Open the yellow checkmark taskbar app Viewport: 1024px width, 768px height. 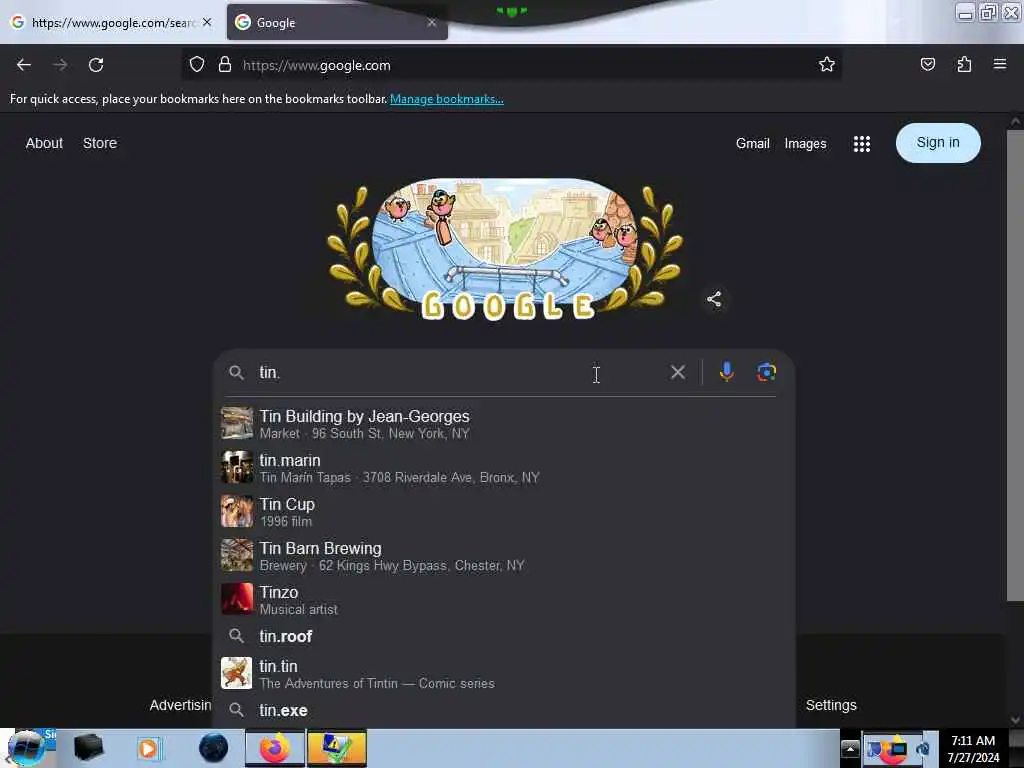click(x=336, y=748)
